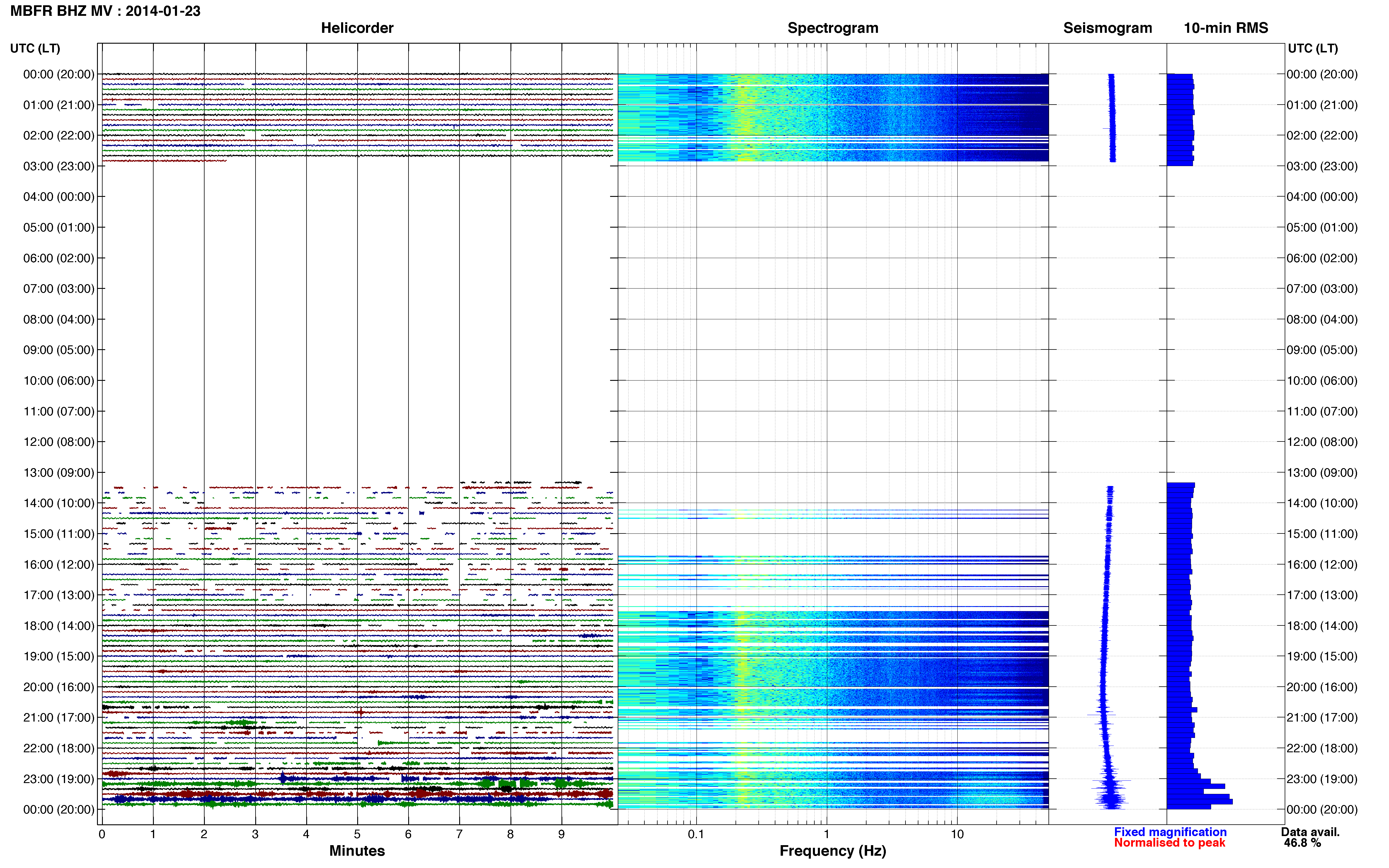The height and width of the screenshot is (868, 1389).
Task: Click the minute tick label '5'
Action: [x=357, y=835]
